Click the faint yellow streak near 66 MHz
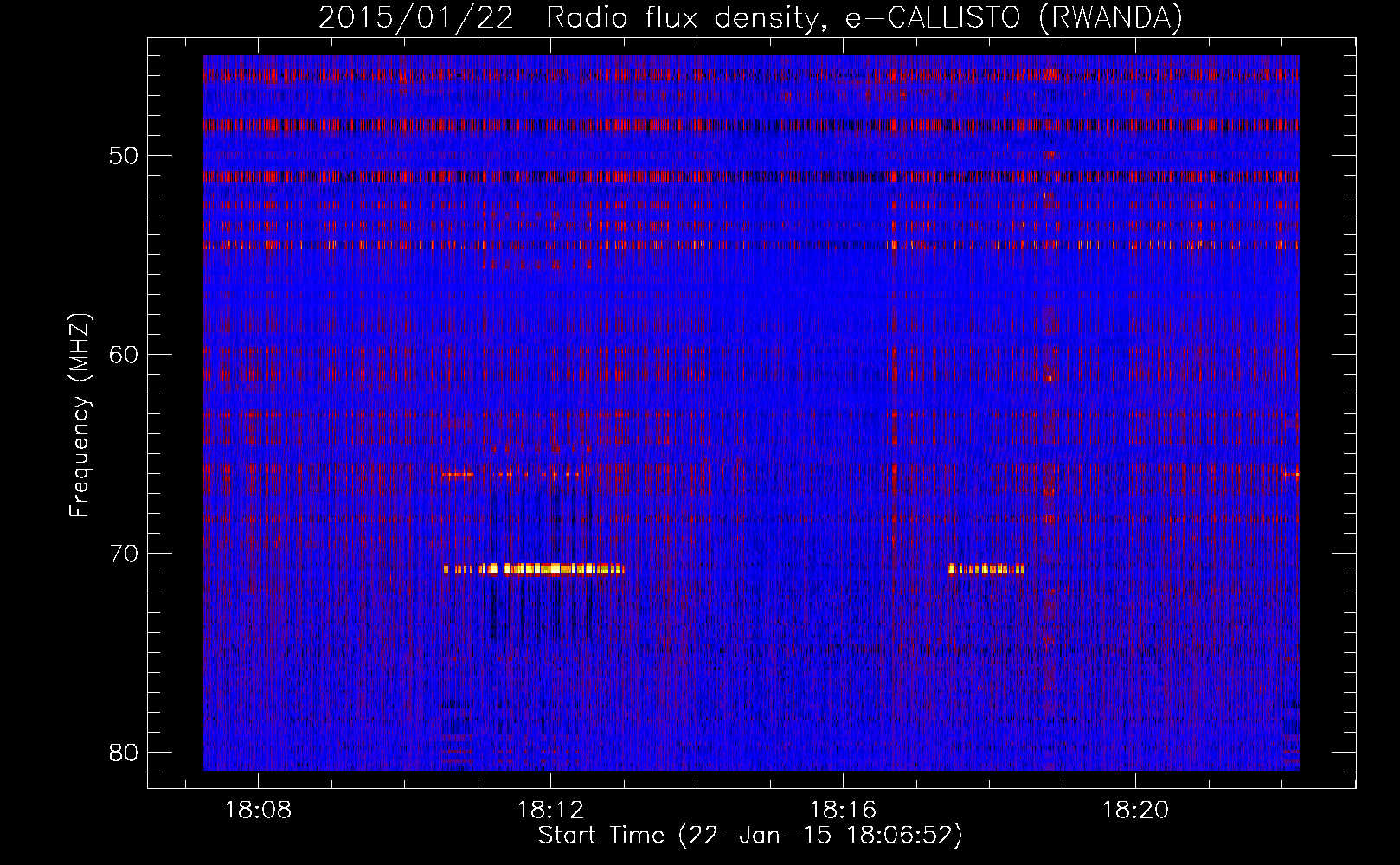This screenshot has height=865, width=1400. click(x=511, y=475)
